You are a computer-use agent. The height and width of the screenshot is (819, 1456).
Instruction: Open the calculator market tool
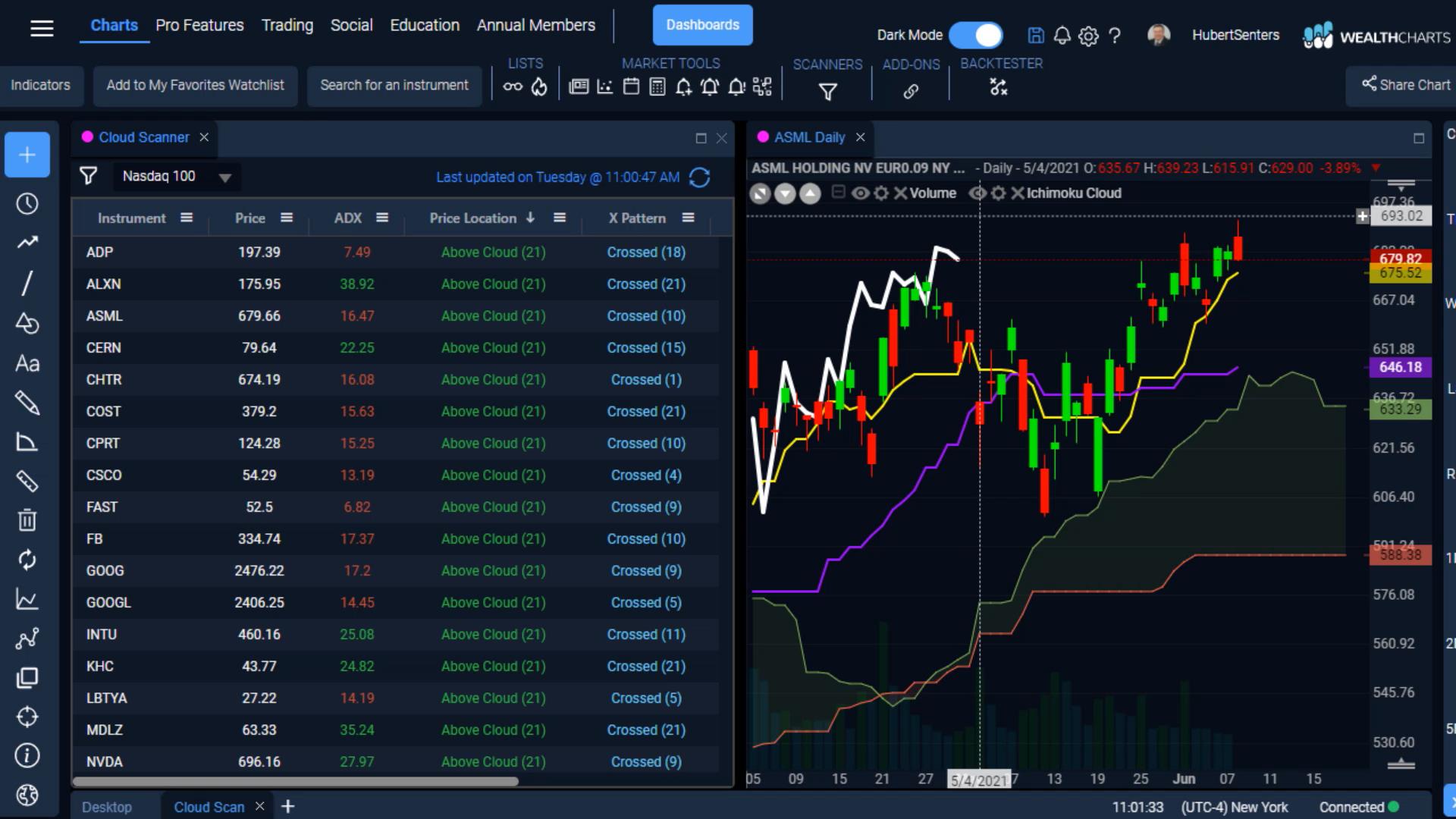[657, 87]
